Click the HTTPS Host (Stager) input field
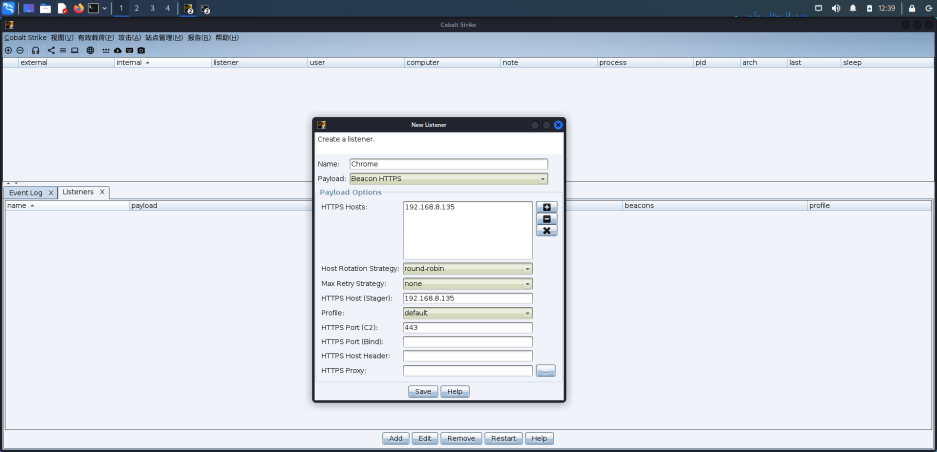 tap(468, 298)
